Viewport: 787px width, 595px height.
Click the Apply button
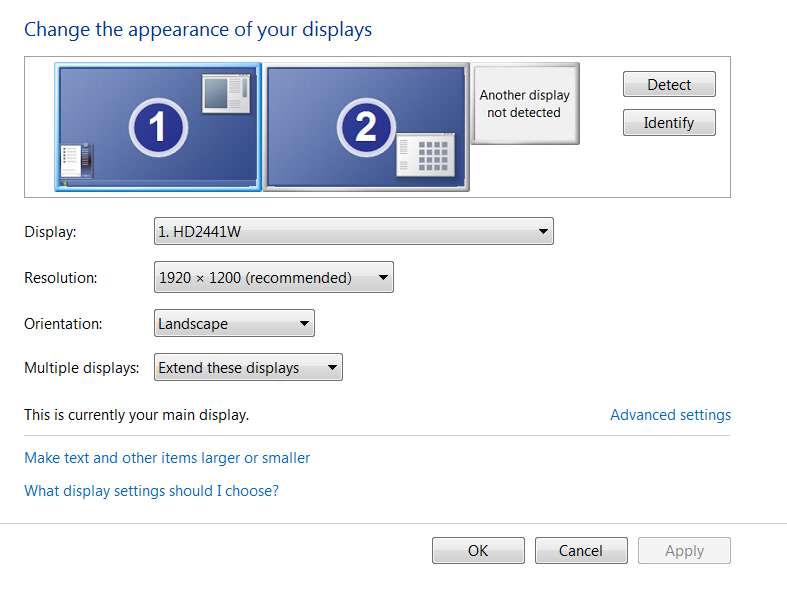684,551
